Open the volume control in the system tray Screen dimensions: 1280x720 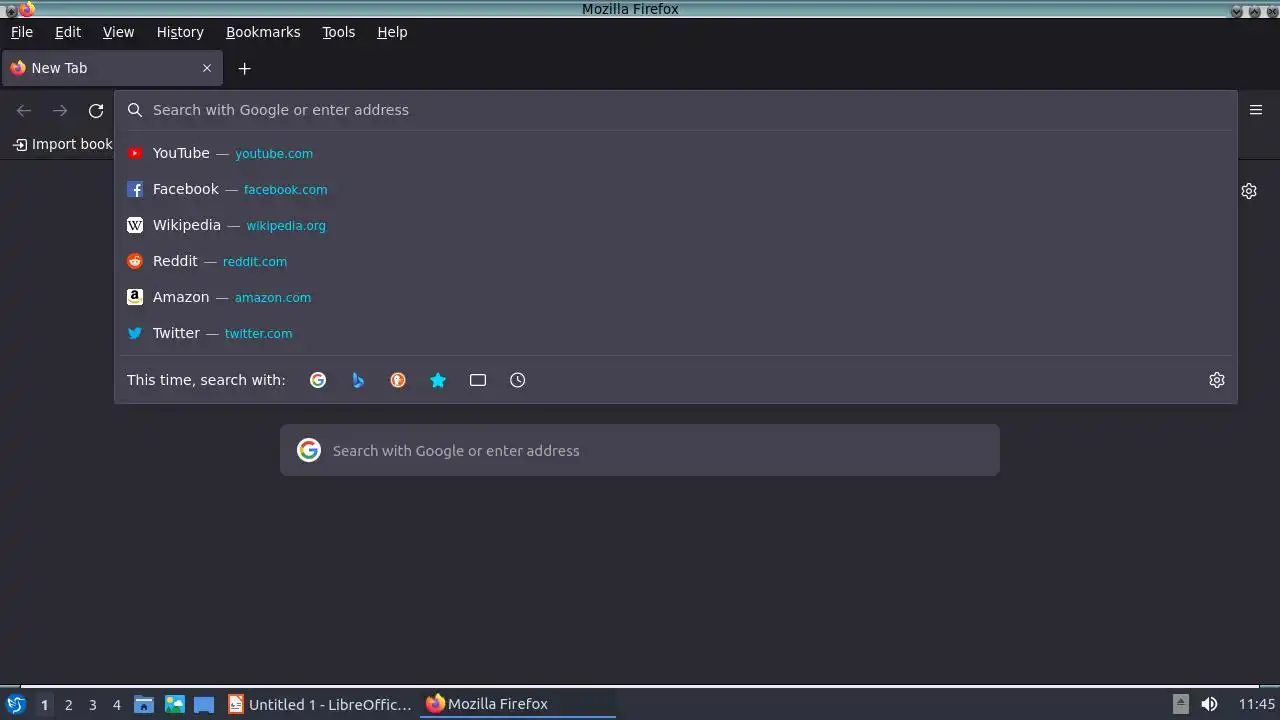click(1209, 704)
